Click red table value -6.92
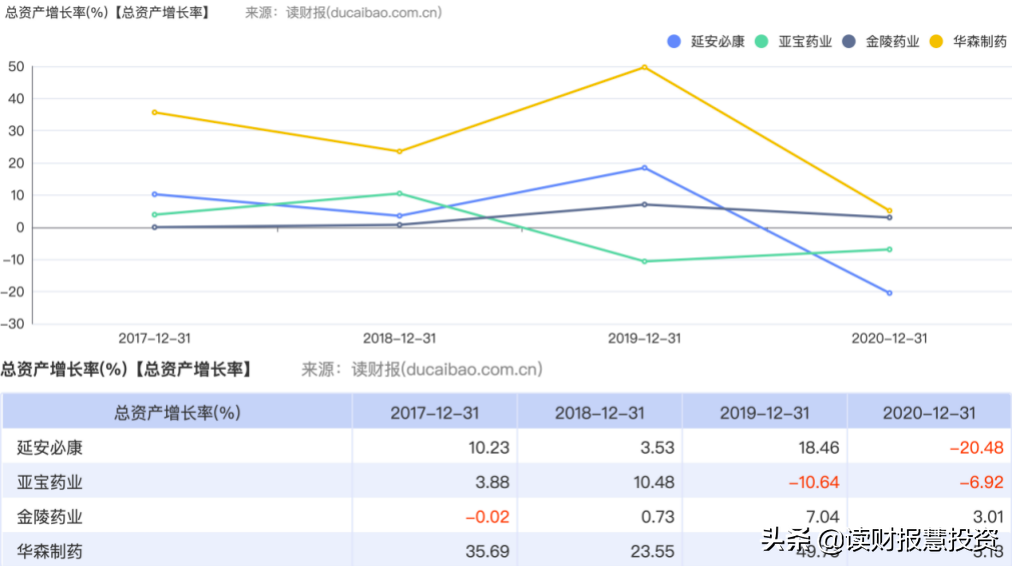Viewport: 1016px width, 570px height. [981, 483]
